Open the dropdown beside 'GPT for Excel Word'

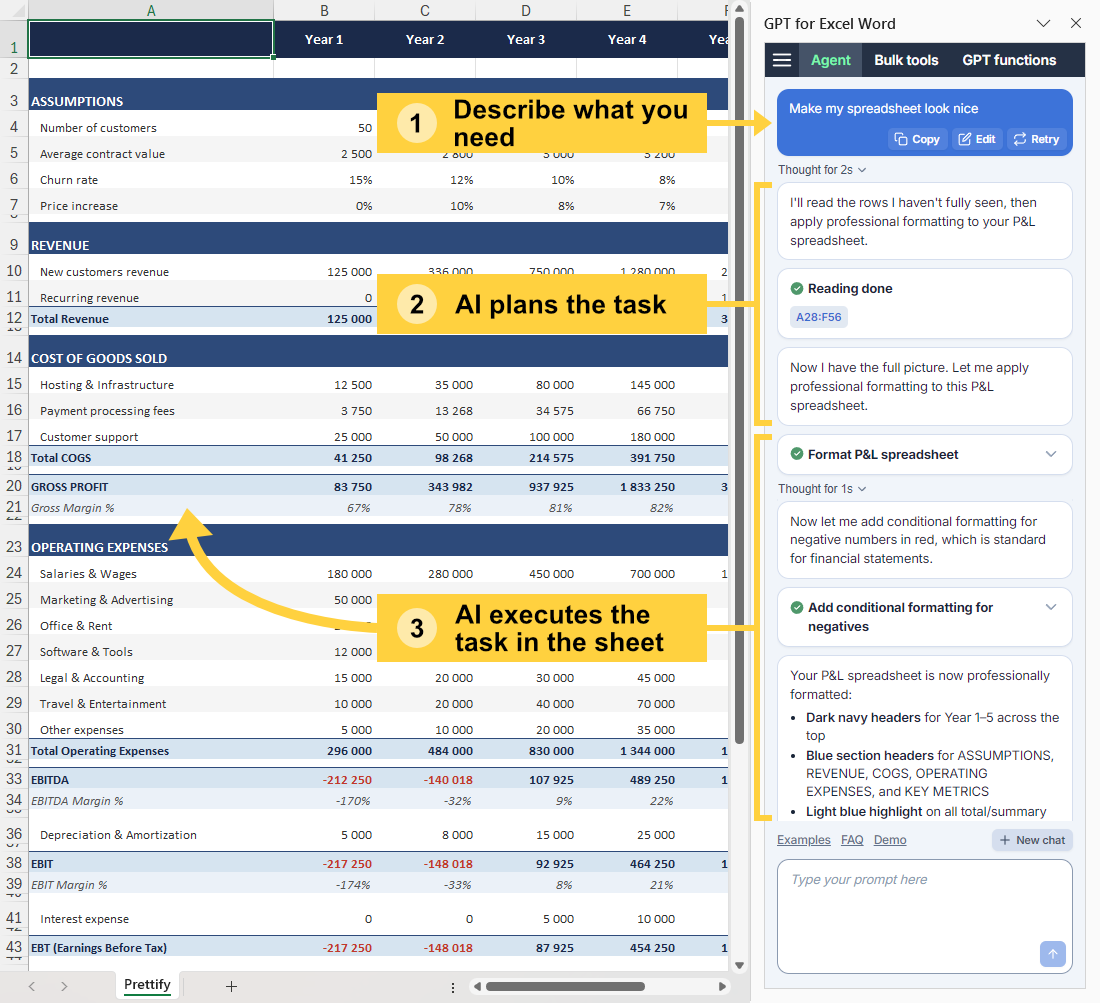pos(1043,23)
